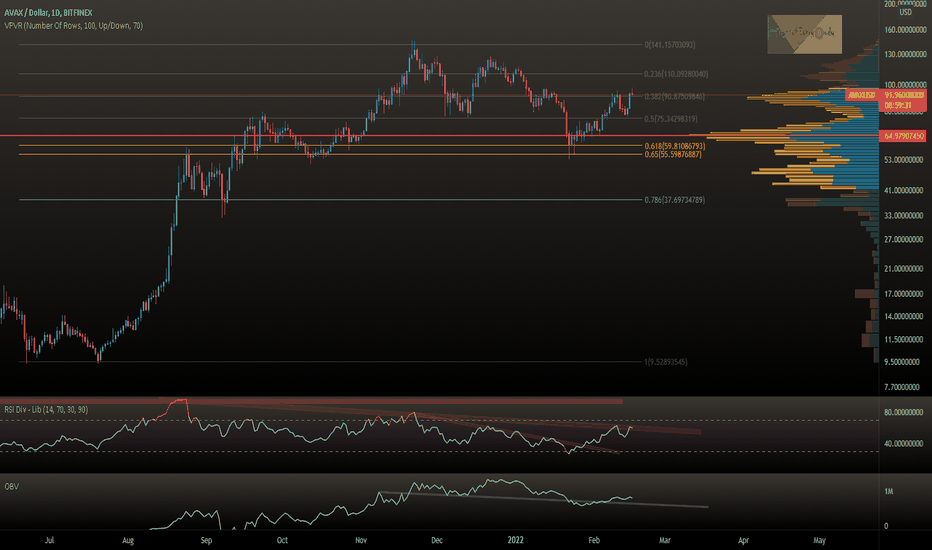Viewport: 932px width, 550px height.
Task: Select the 0.618(59.81086793) golden pocket label
Action: [675, 146]
